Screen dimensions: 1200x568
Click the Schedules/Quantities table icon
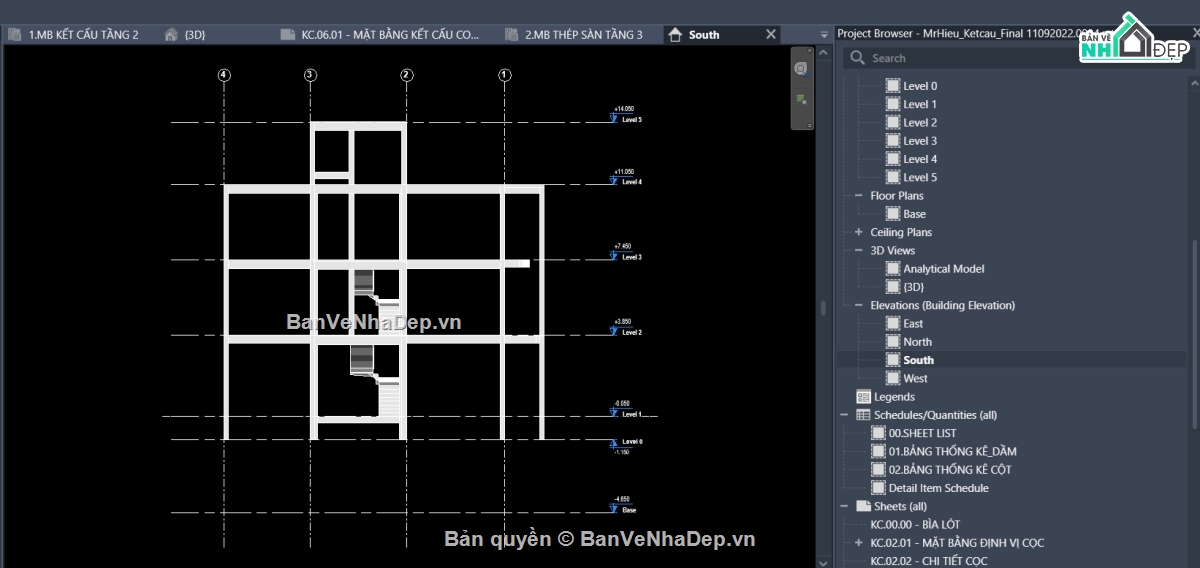[x=864, y=415]
